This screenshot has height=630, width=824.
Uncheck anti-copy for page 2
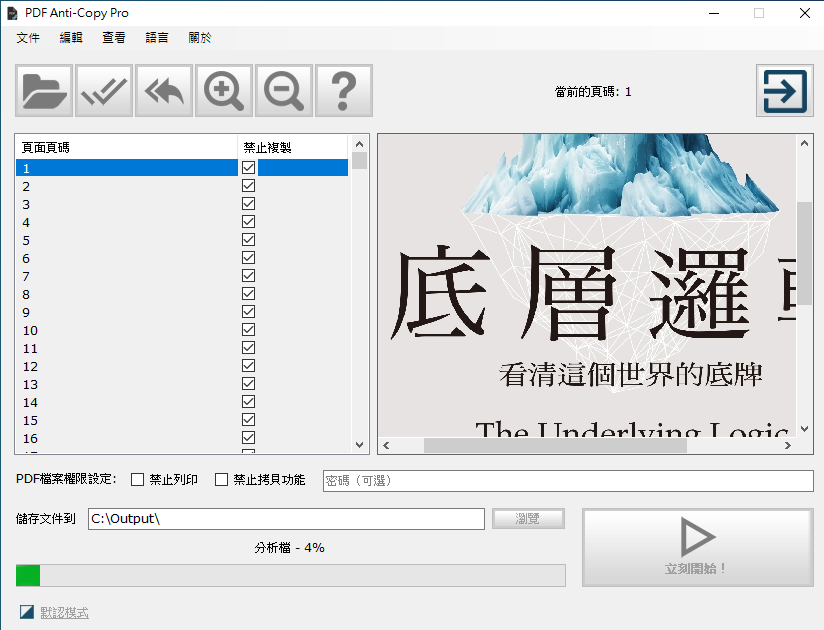tap(249, 185)
